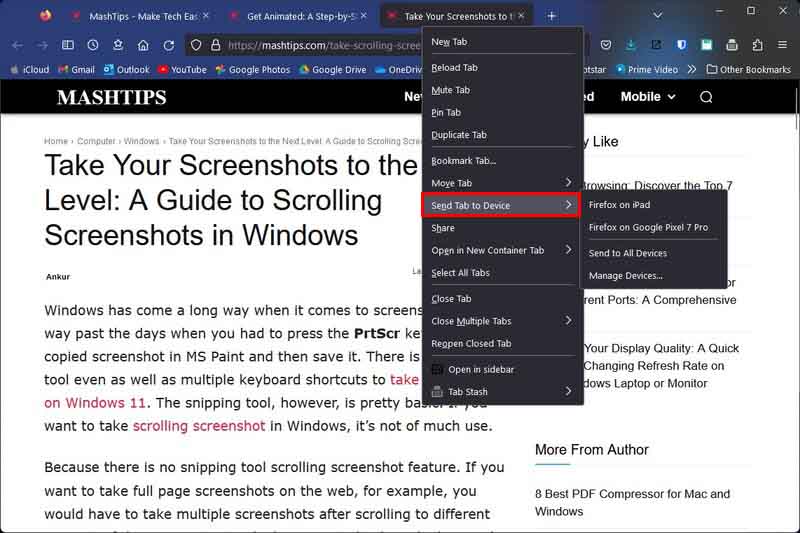Send the tab to Firefox on Google Pixel 7 Pro

tap(654, 227)
